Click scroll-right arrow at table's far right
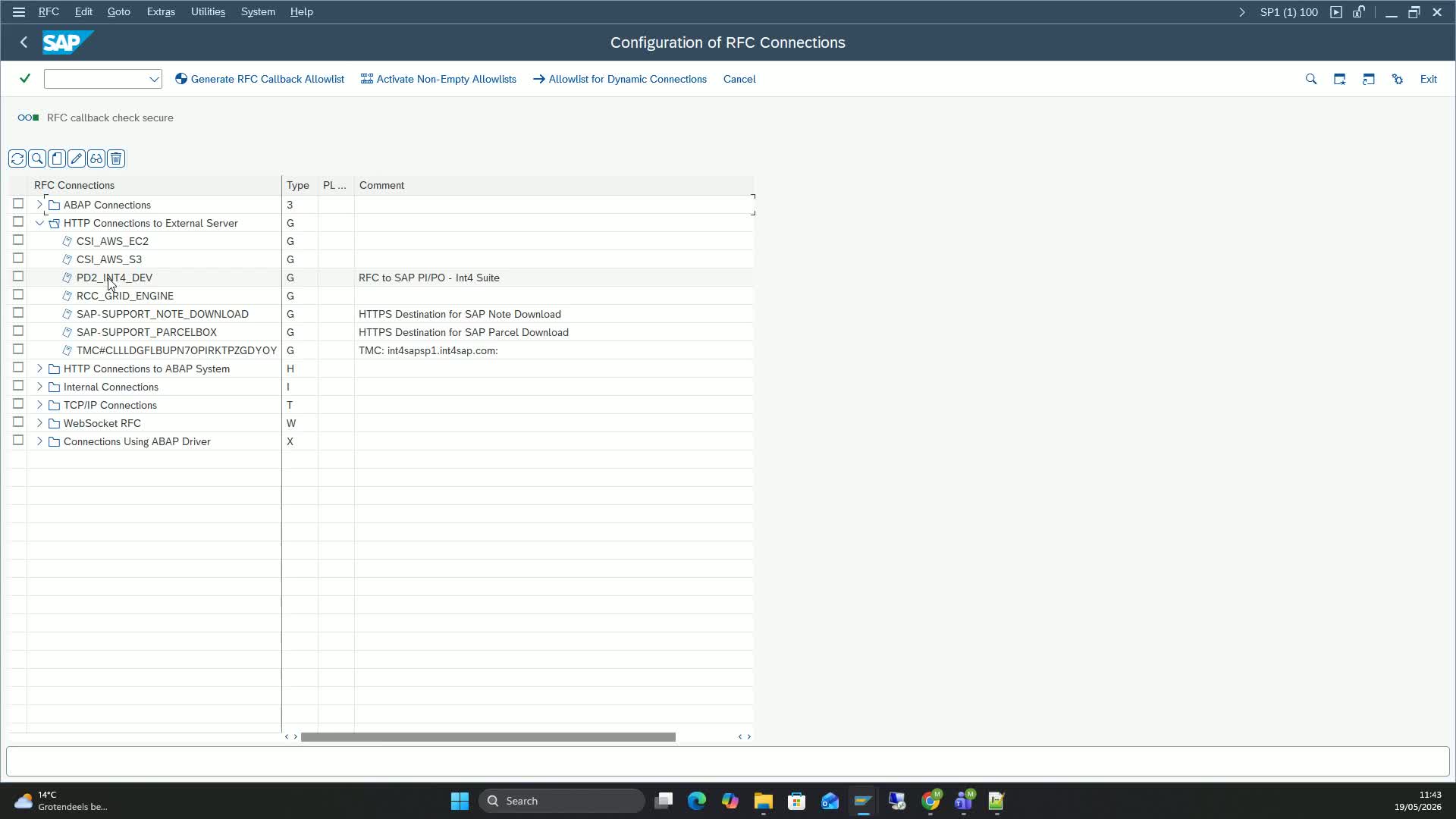This screenshot has width=1456, height=819. (x=749, y=737)
